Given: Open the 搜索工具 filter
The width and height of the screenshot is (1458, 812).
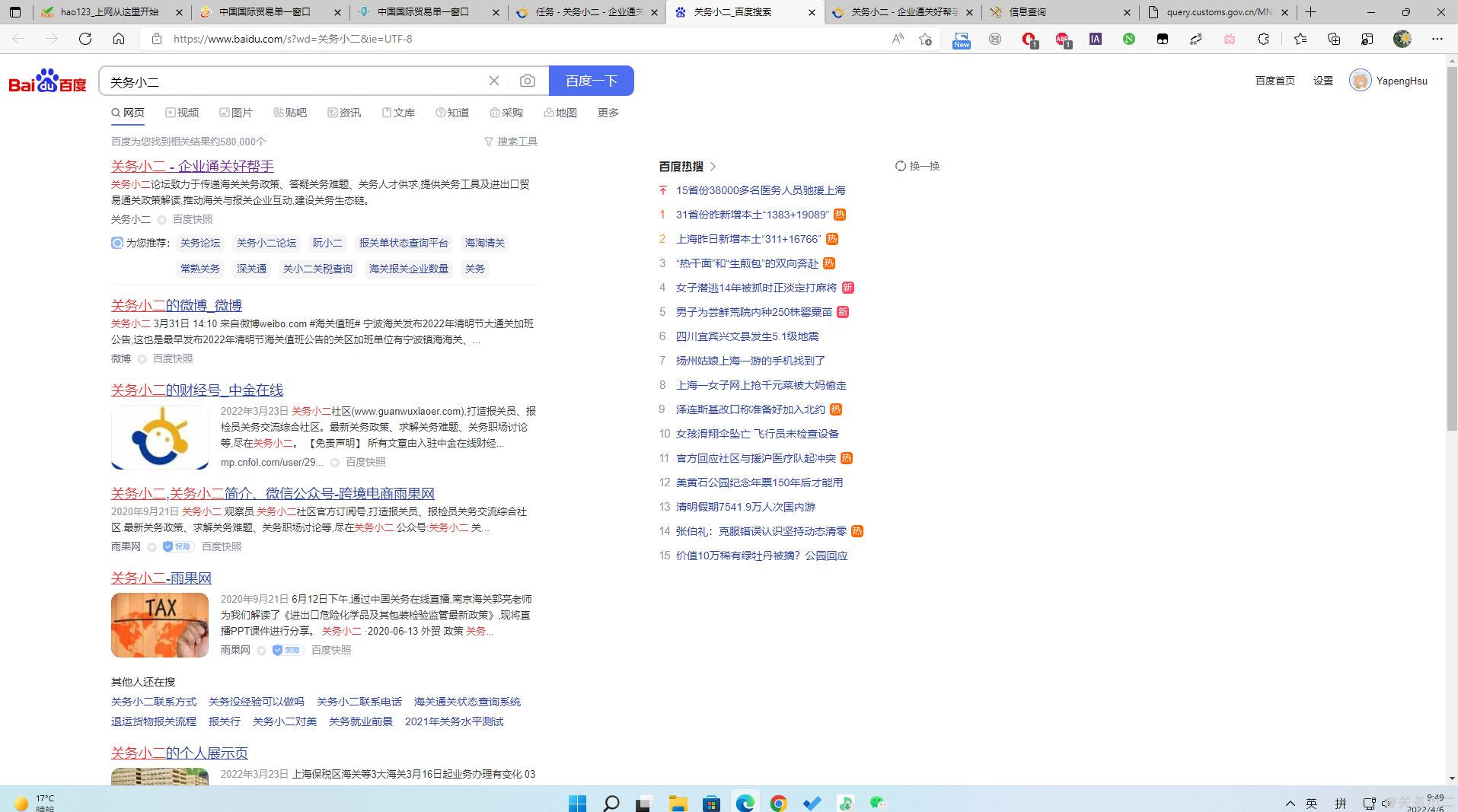Looking at the screenshot, I should click(511, 142).
